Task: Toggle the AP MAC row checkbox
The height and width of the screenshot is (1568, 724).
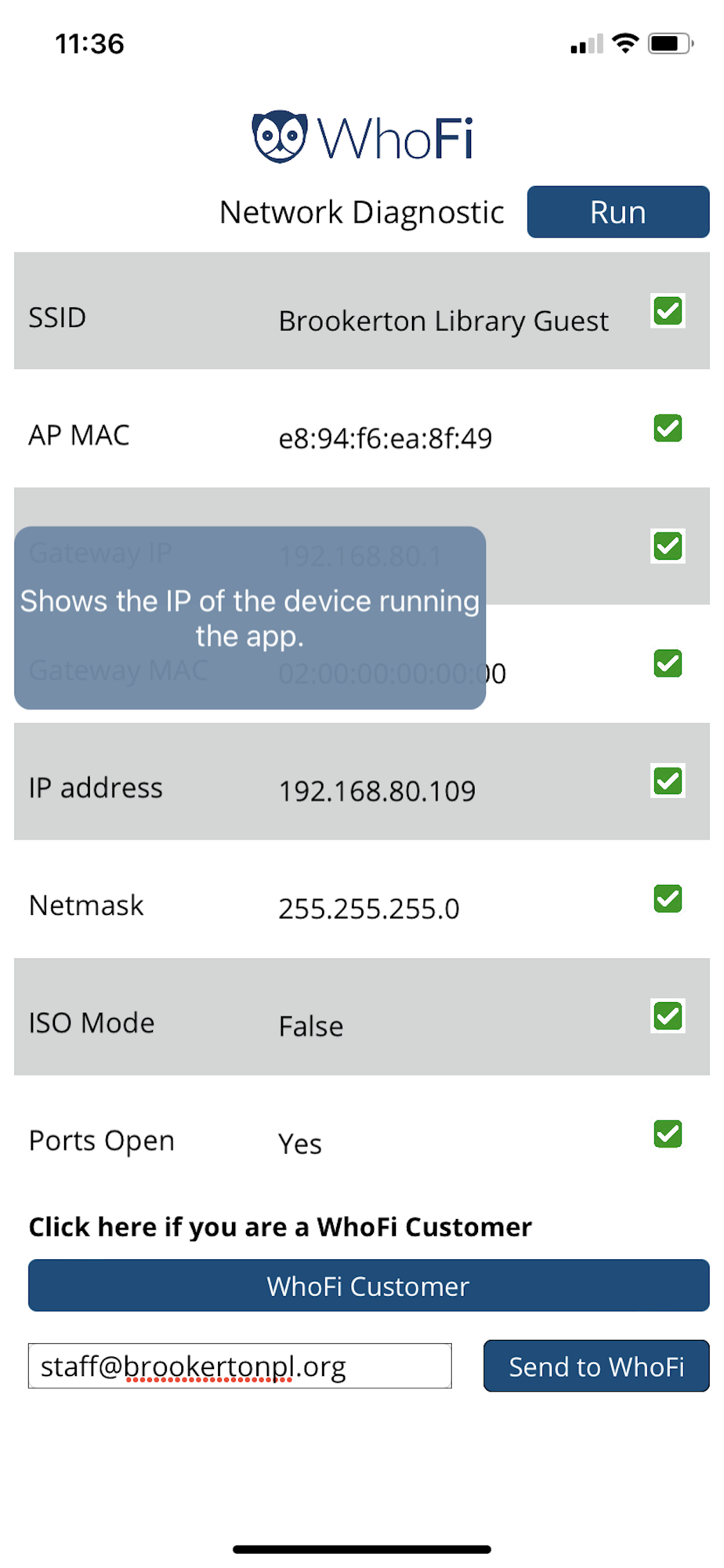Action: point(668,429)
